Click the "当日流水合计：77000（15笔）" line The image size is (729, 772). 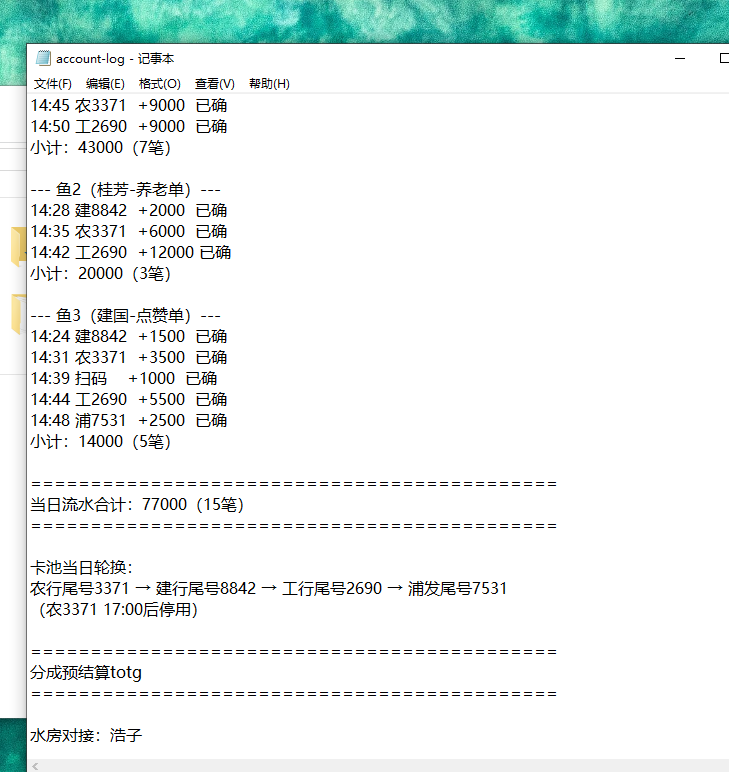pos(137,505)
